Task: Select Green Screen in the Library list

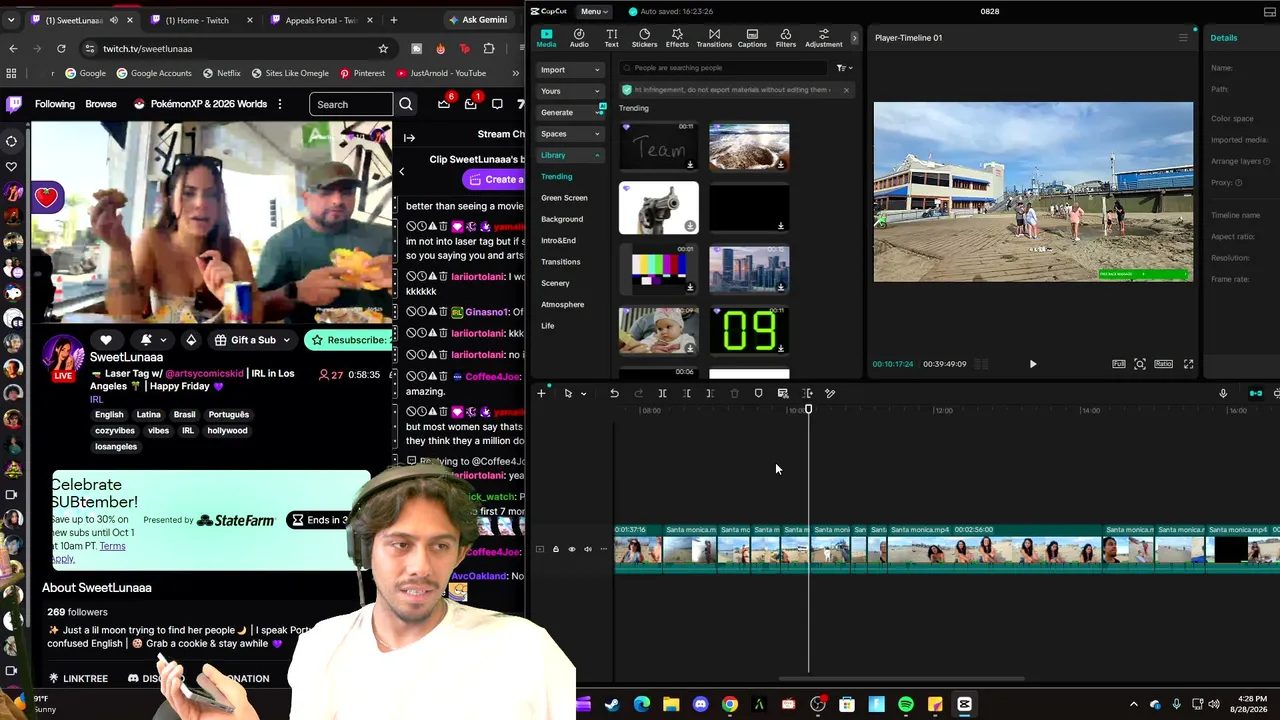Action: coord(564,198)
